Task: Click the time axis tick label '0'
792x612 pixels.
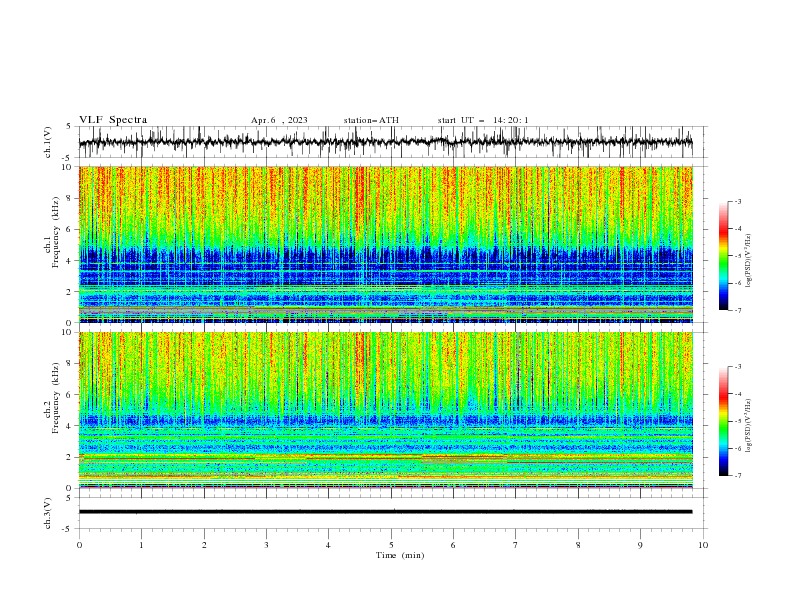Action: 79,545
